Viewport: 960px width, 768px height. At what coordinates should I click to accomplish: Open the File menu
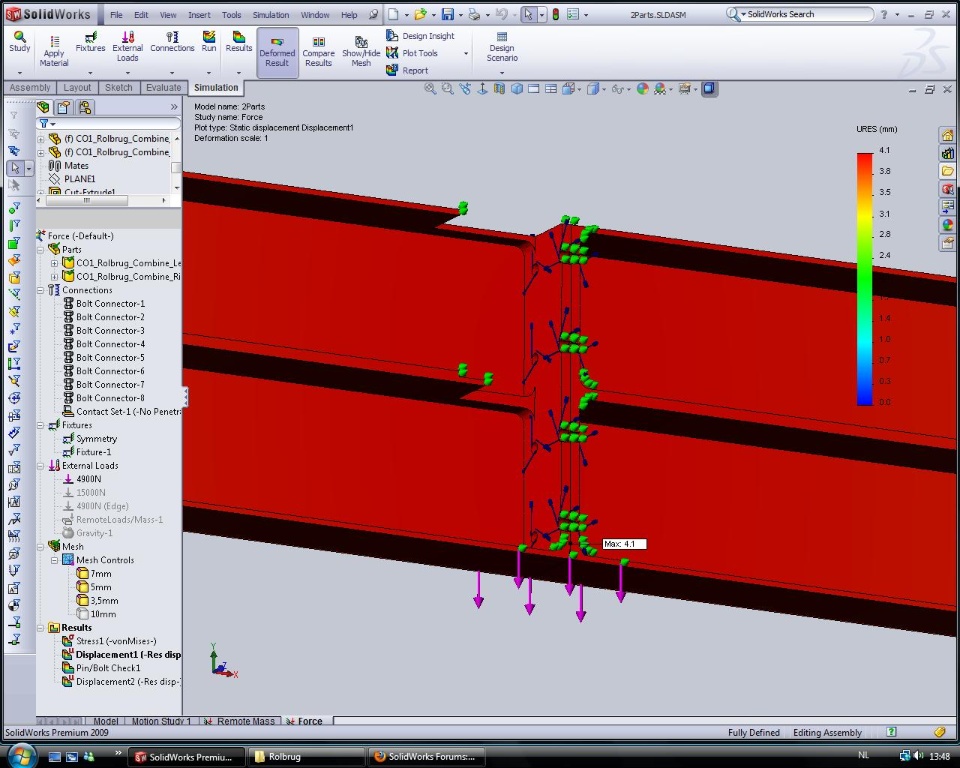point(116,15)
